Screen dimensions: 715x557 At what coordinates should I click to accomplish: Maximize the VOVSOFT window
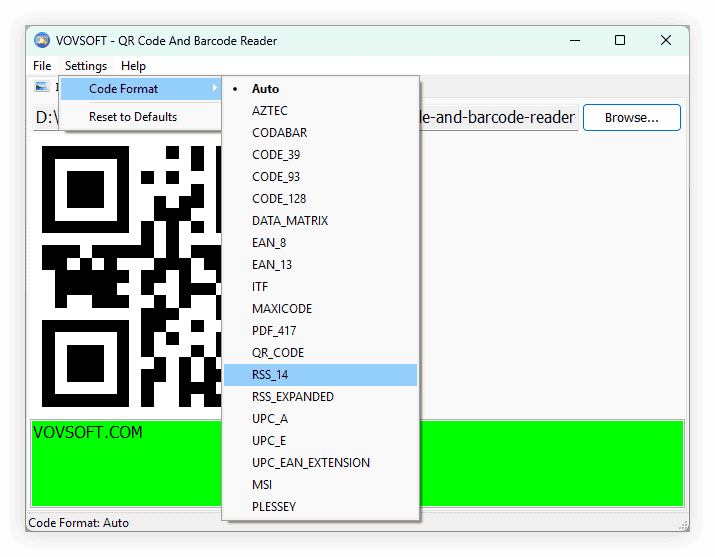tap(620, 40)
